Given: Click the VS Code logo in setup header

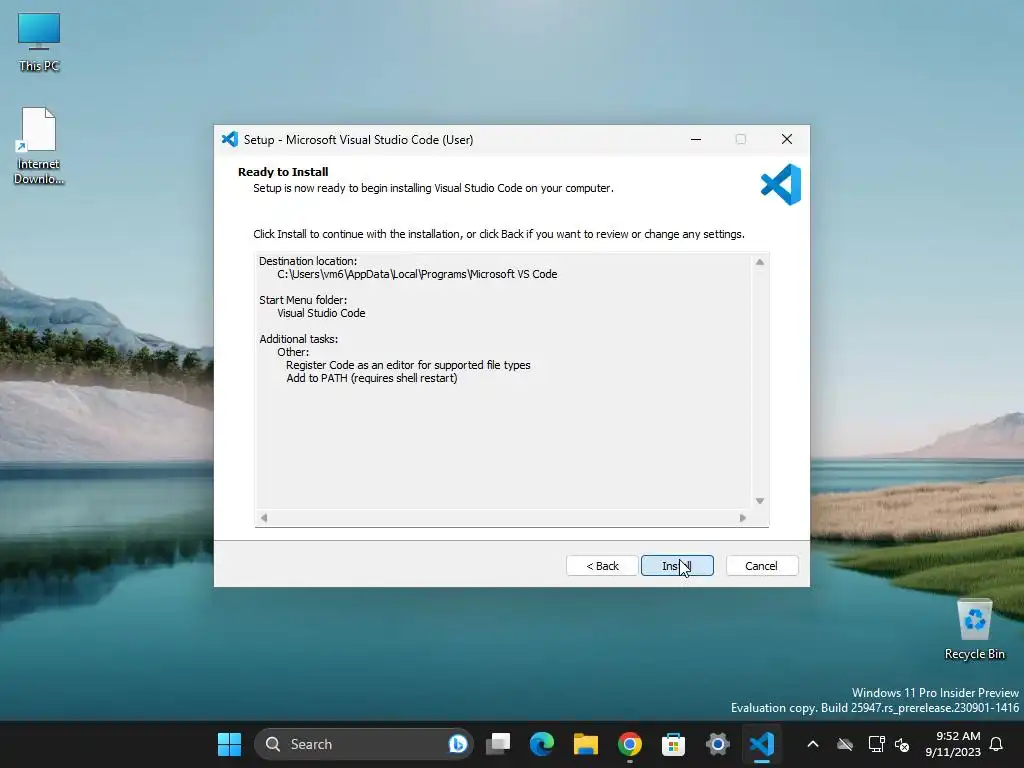Looking at the screenshot, I should coord(781,185).
